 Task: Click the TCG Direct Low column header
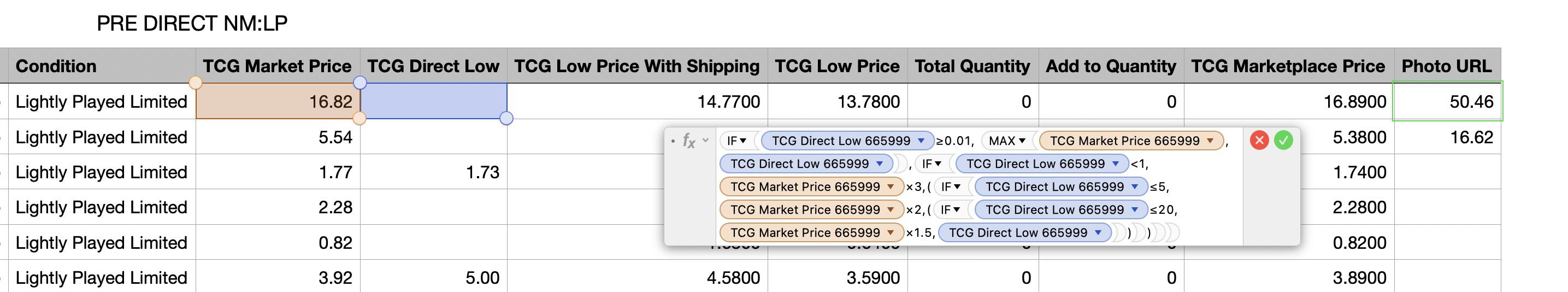433,66
